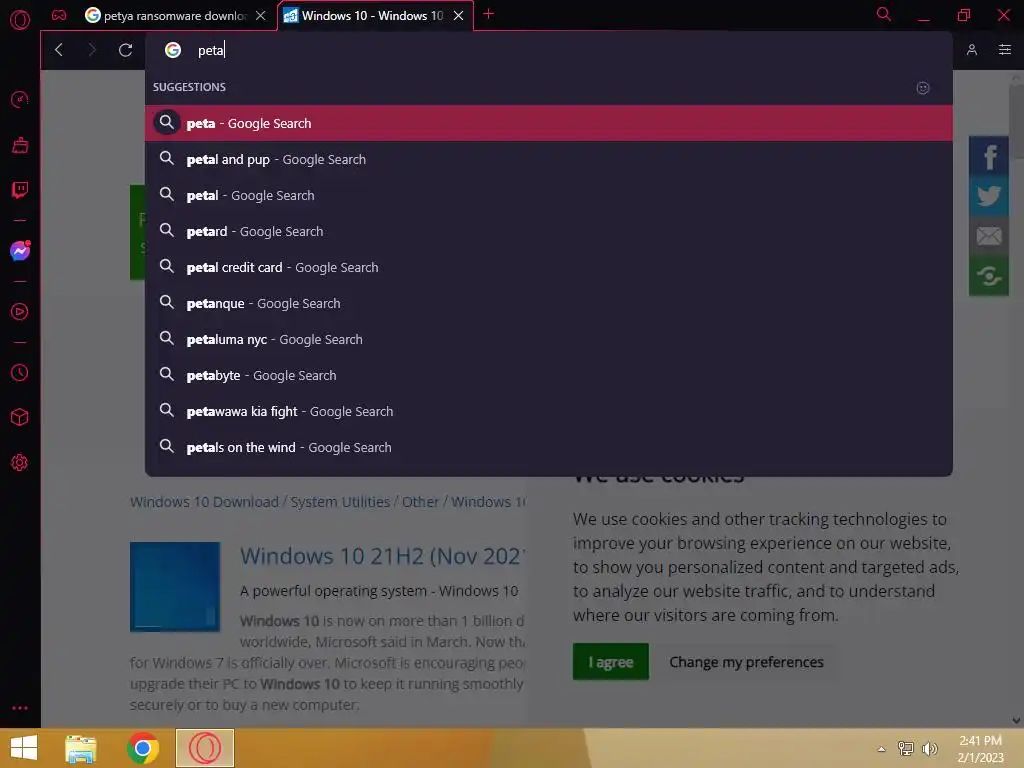Click Change my preferences button
Viewport: 1024px width, 768px height.
point(746,662)
